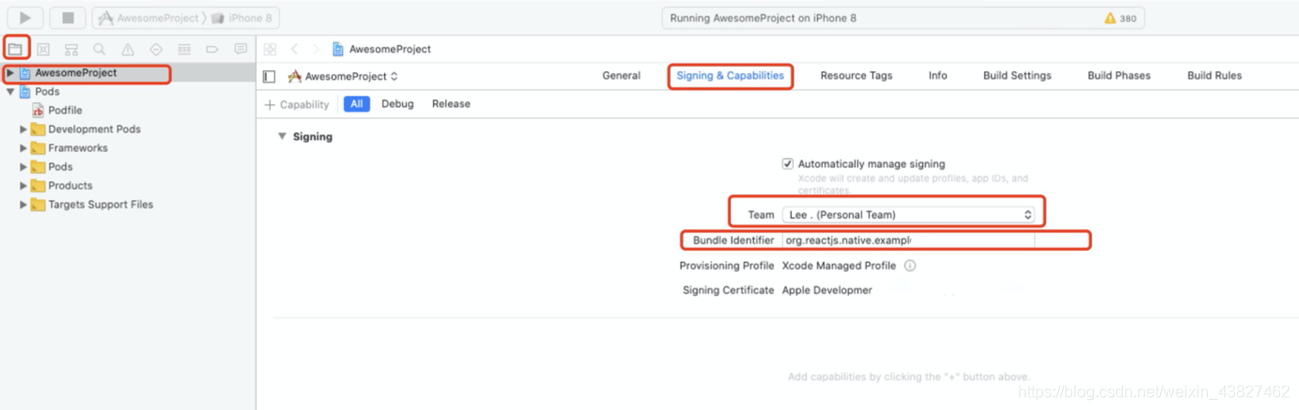Open the Breakpoint navigator
The image size is (1299, 410).
click(x=212, y=49)
